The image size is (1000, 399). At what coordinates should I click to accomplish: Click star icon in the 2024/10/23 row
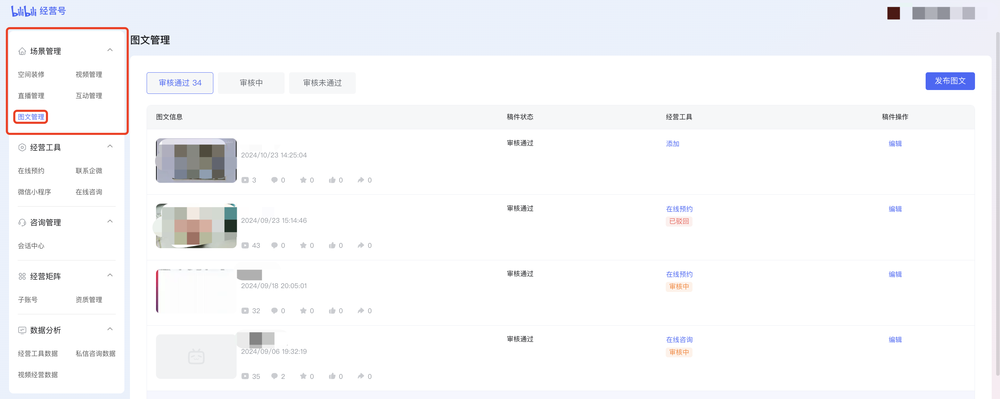[303, 180]
